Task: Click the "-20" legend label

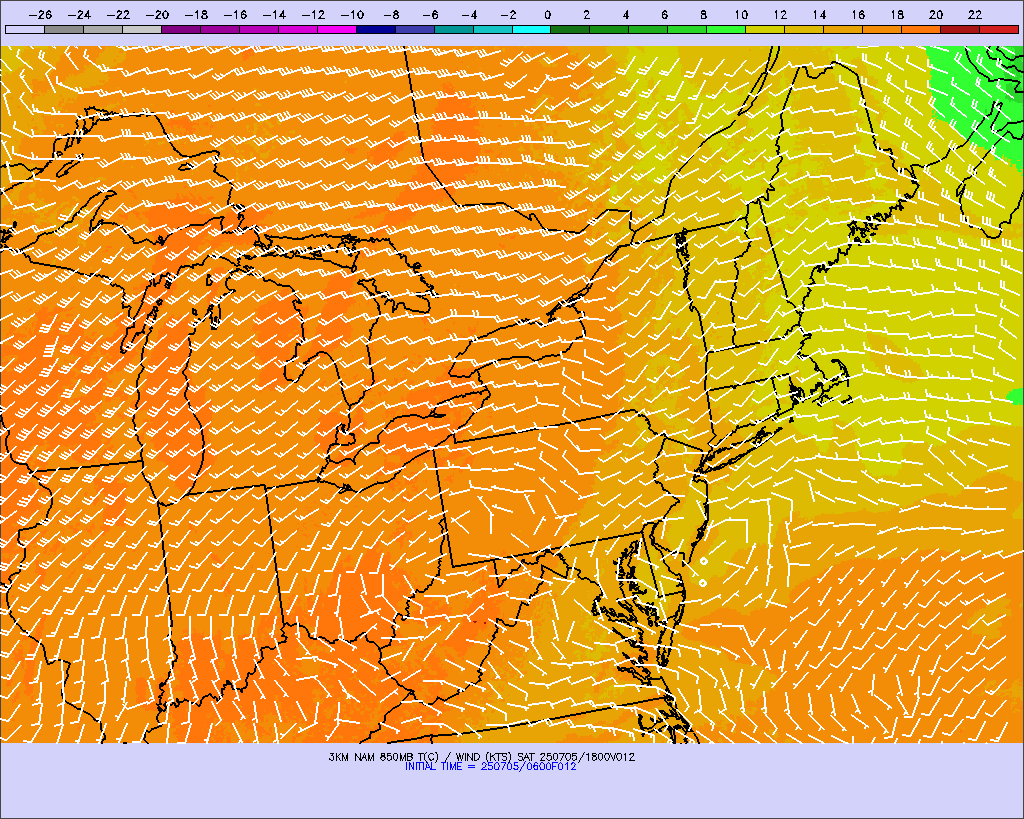Action: point(157,14)
